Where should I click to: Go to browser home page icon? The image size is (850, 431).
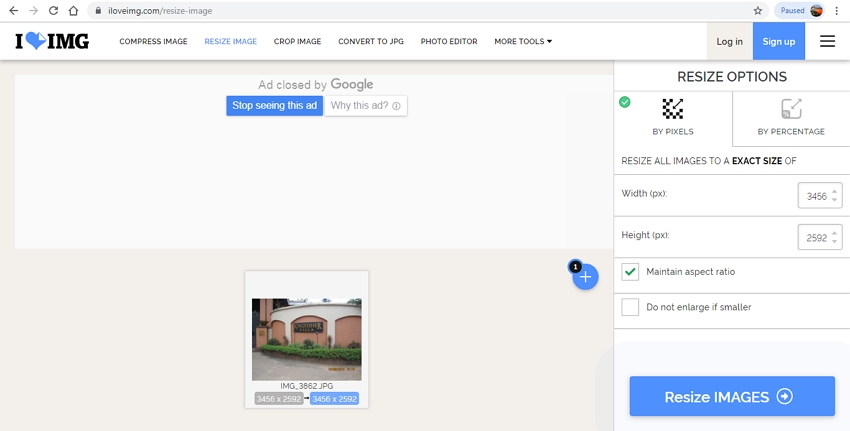point(74,10)
